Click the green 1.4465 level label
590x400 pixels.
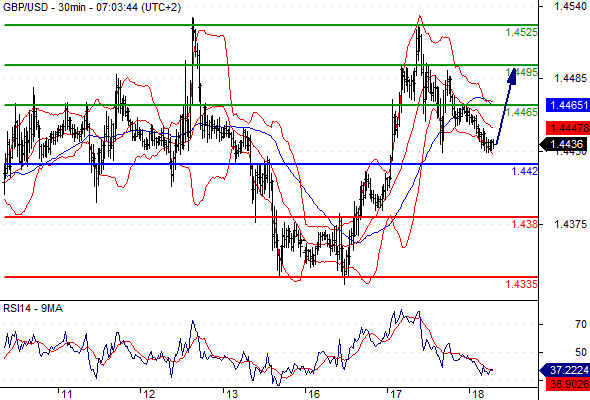coord(522,112)
